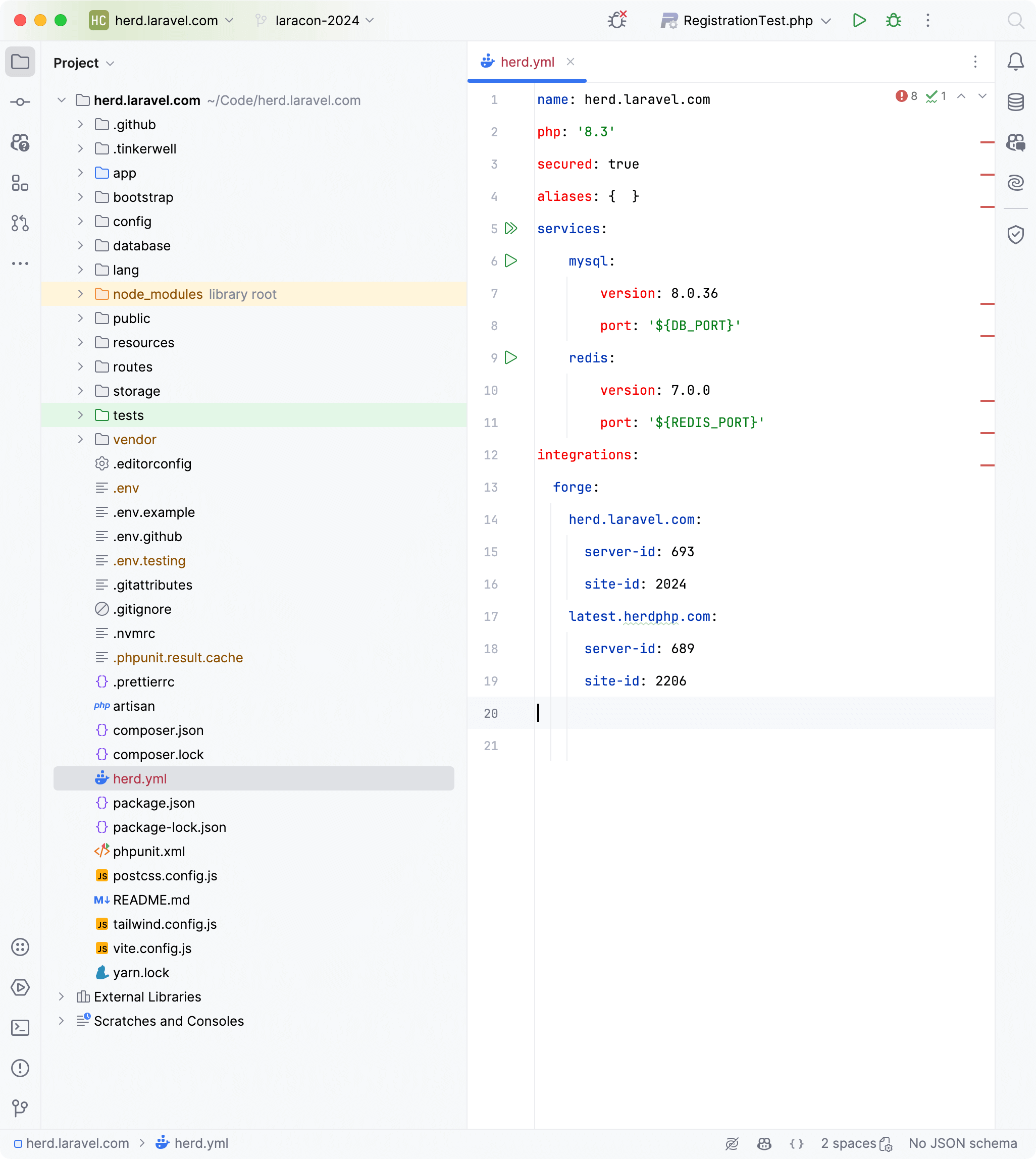This screenshot has height=1159, width=1036.
Task: Open the AI Assistant panel
Action: point(1015,183)
